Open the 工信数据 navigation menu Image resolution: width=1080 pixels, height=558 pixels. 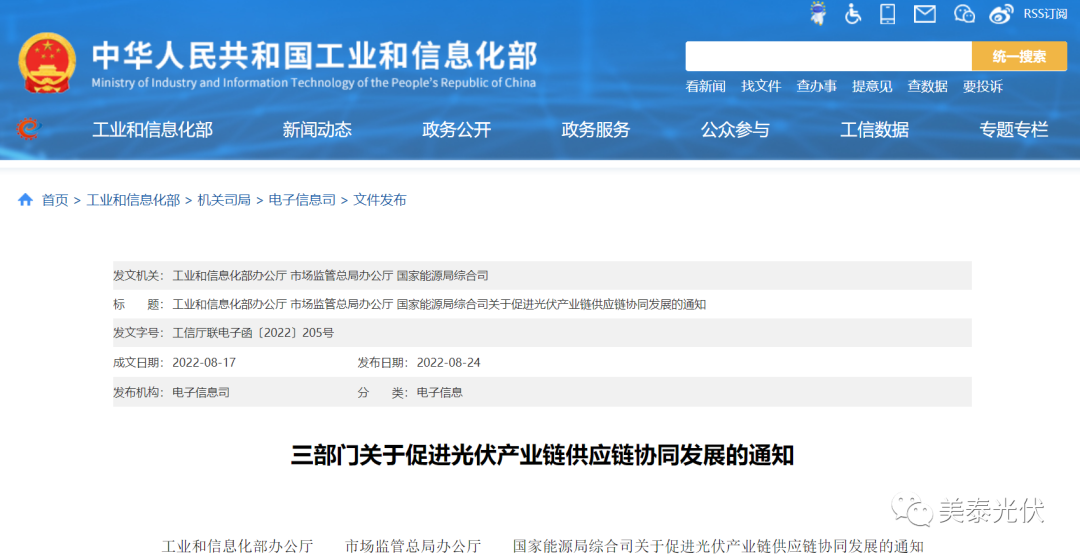(875, 130)
